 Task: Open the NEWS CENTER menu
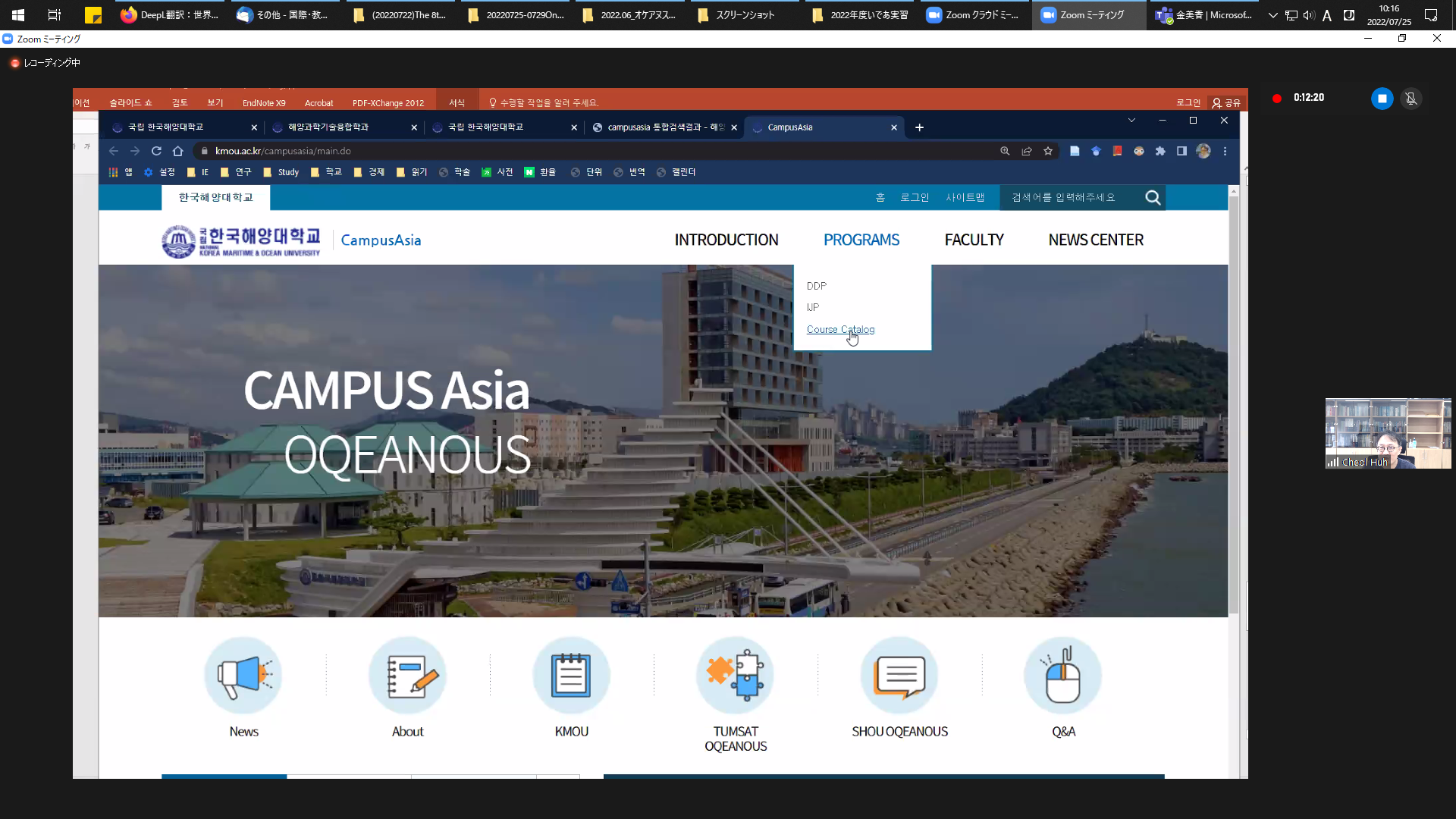click(1096, 240)
